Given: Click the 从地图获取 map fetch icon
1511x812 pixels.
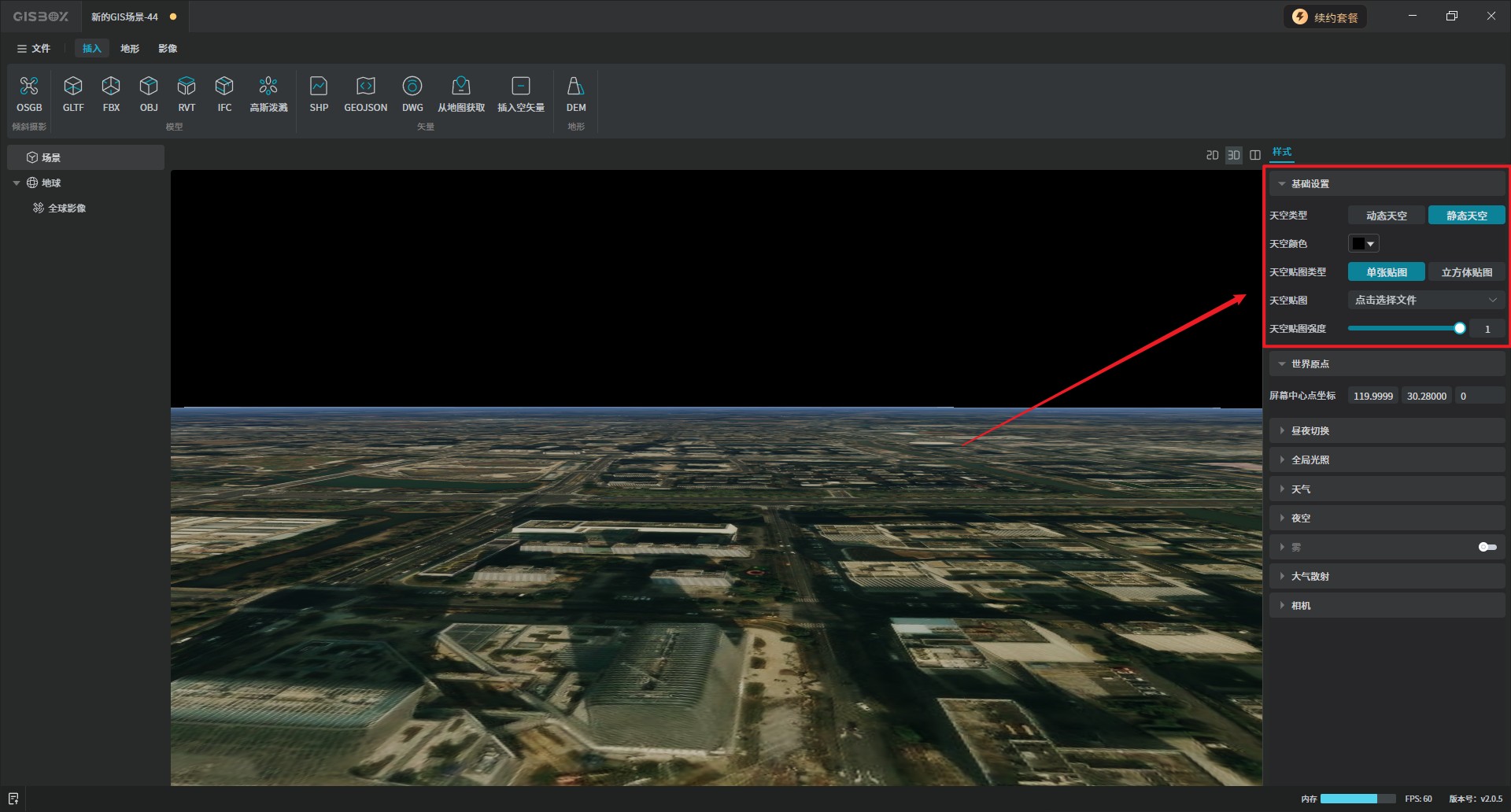Looking at the screenshot, I should [461, 94].
